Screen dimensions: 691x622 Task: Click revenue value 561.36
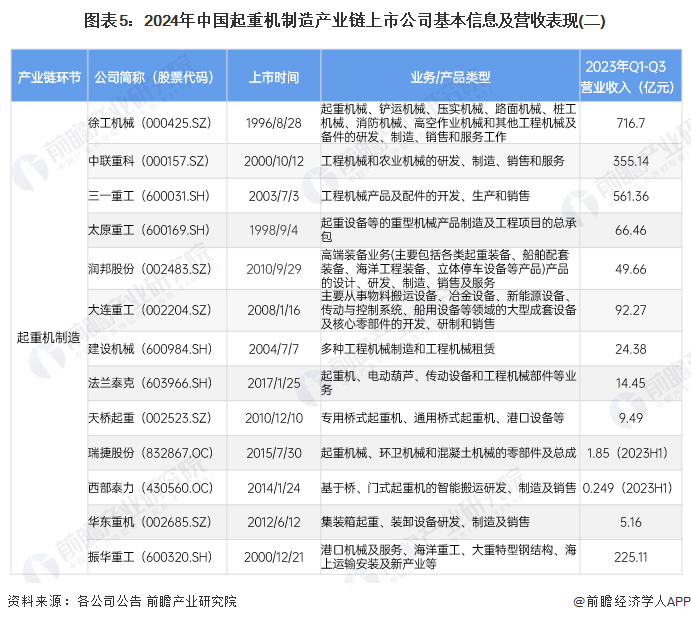click(631, 196)
